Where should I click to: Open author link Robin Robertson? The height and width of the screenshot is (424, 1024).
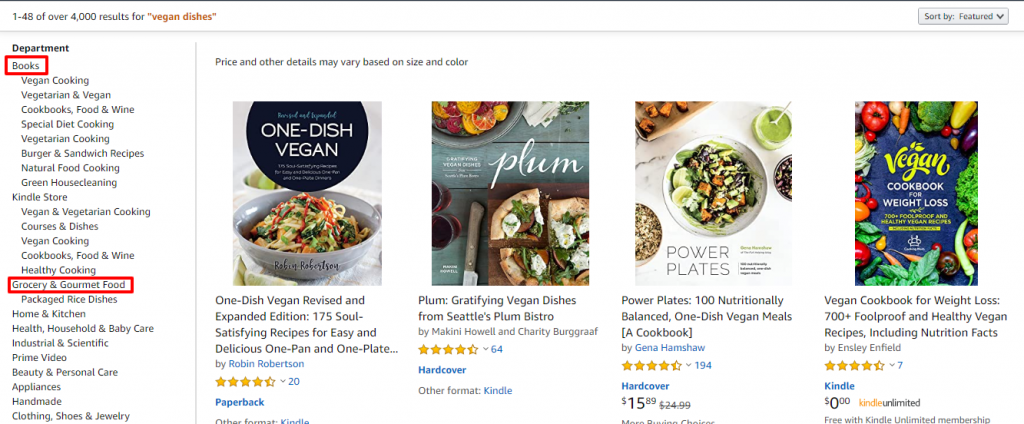264,364
